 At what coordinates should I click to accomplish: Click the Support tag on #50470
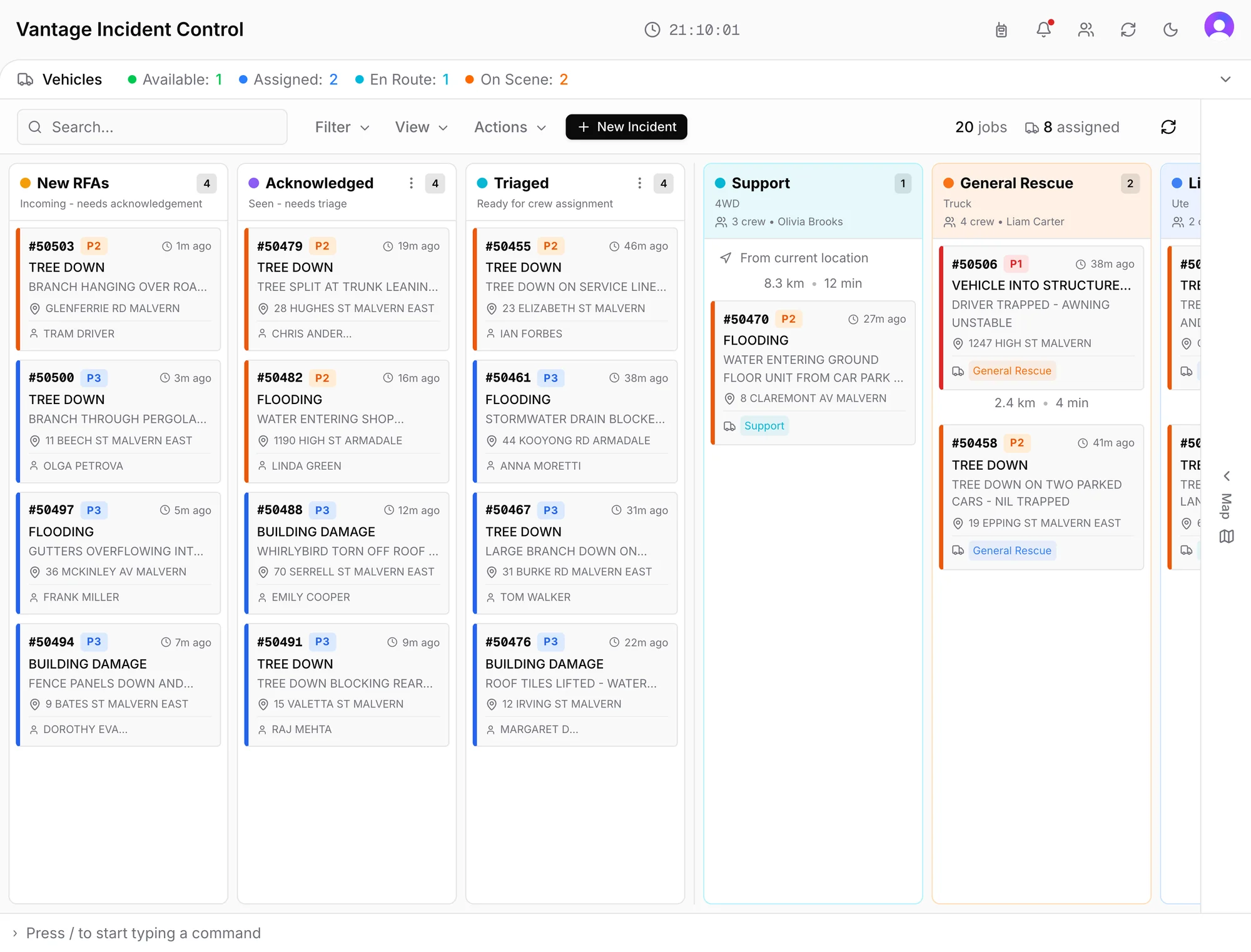pos(764,426)
